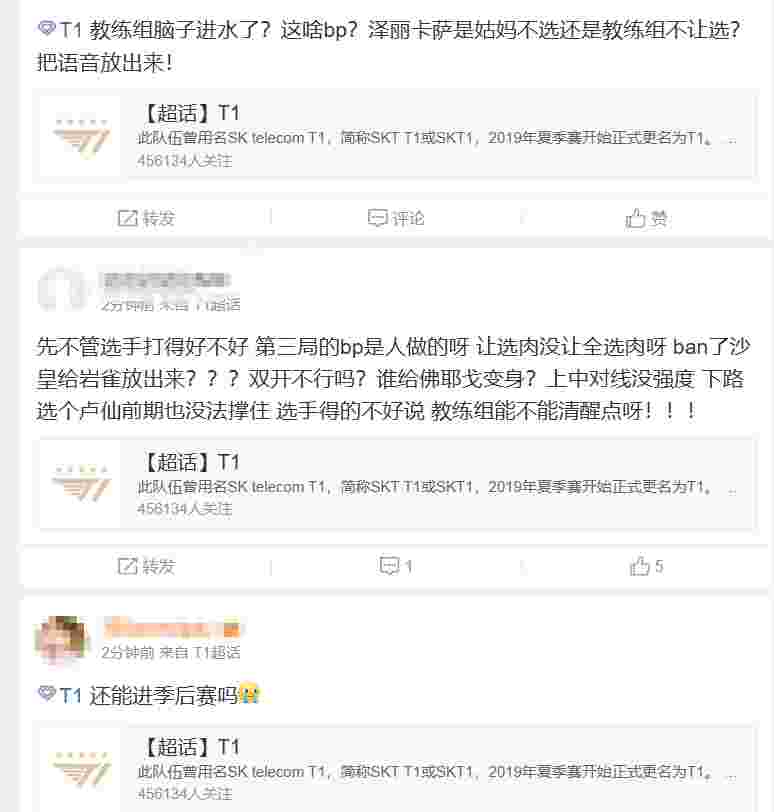Click the repost icon on the second post
The image size is (774, 812).
point(127,566)
